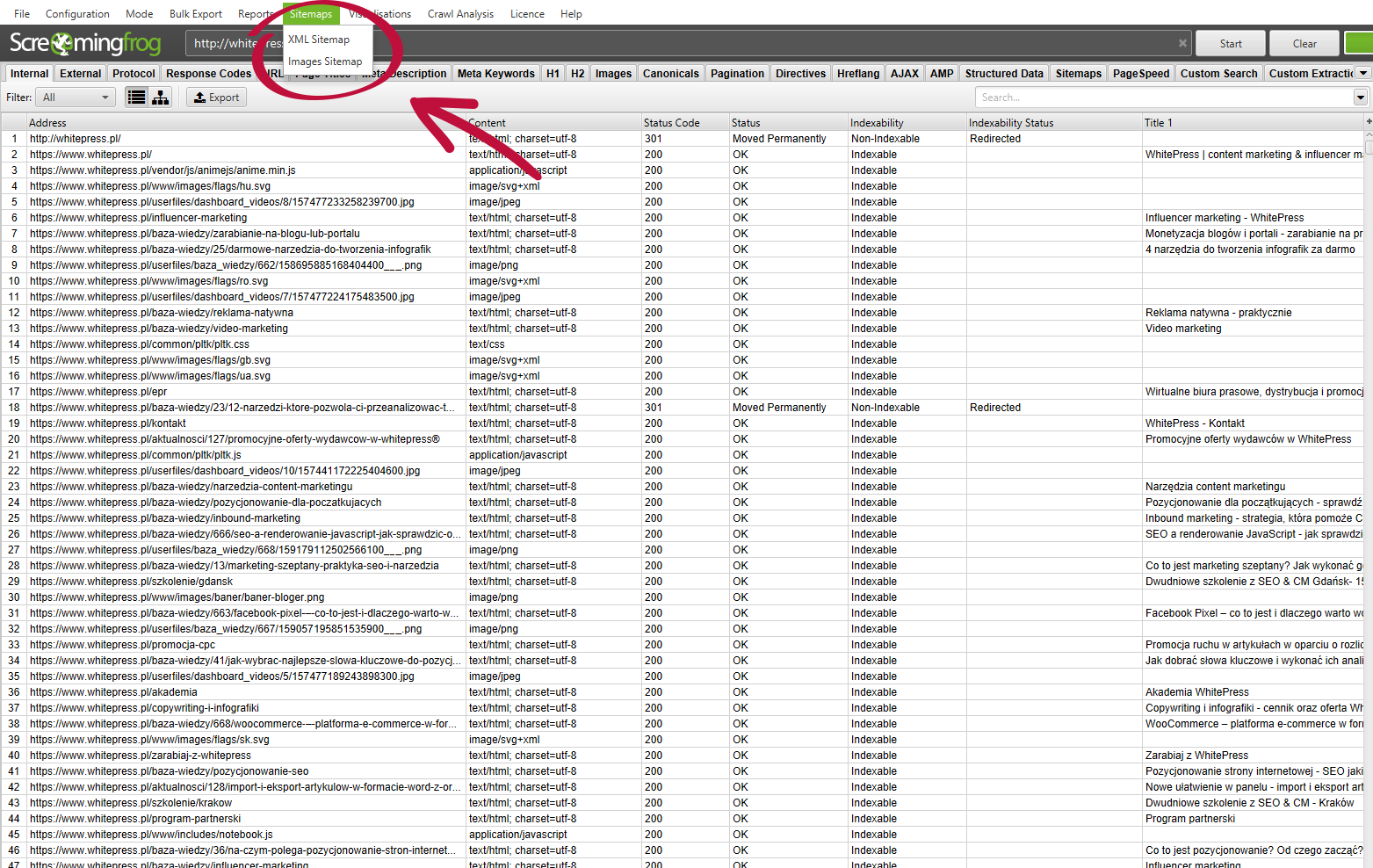Screen dimensions: 1373x868
Task: Choose Images Sitemap menu entry
Action: [x=325, y=61]
